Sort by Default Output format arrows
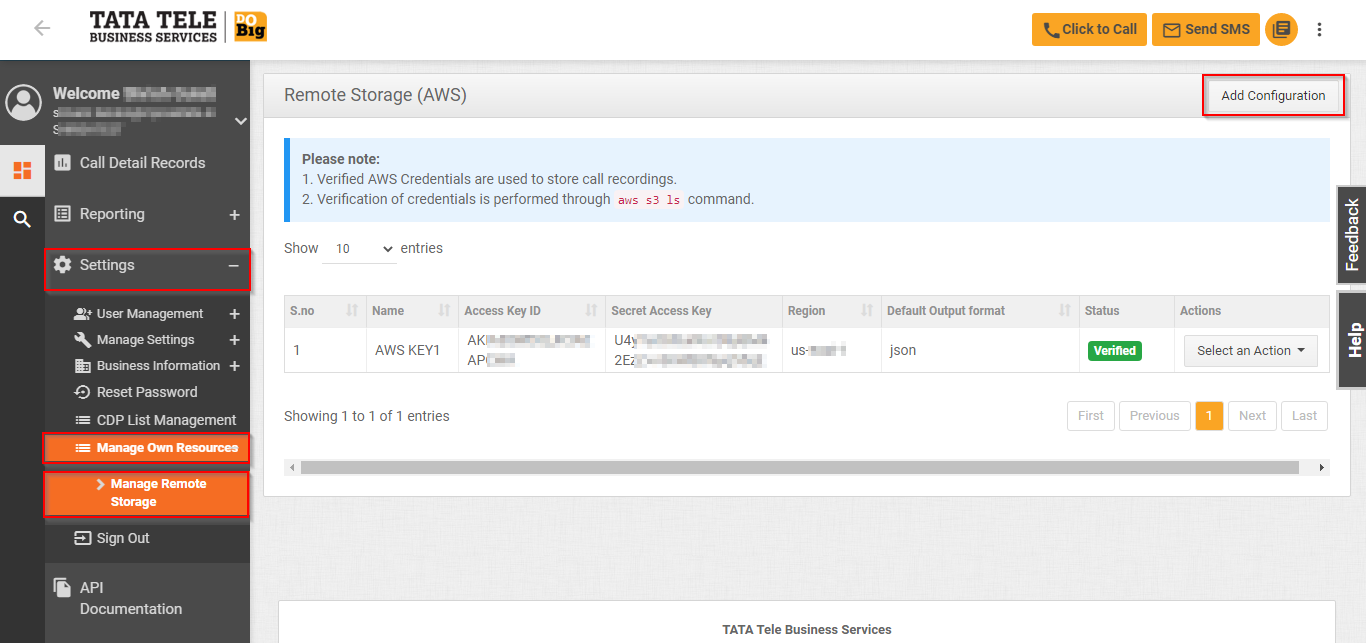The image size is (1366, 643). [1065, 311]
